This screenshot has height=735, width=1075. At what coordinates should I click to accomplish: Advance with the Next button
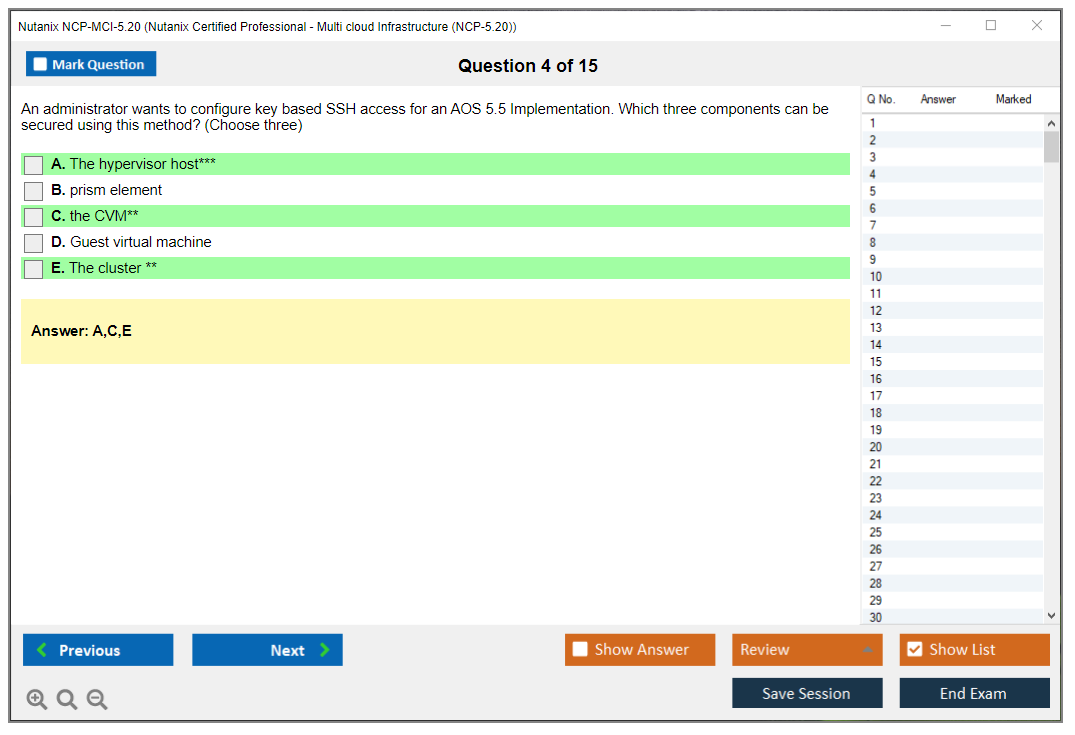[x=267, y=650]
